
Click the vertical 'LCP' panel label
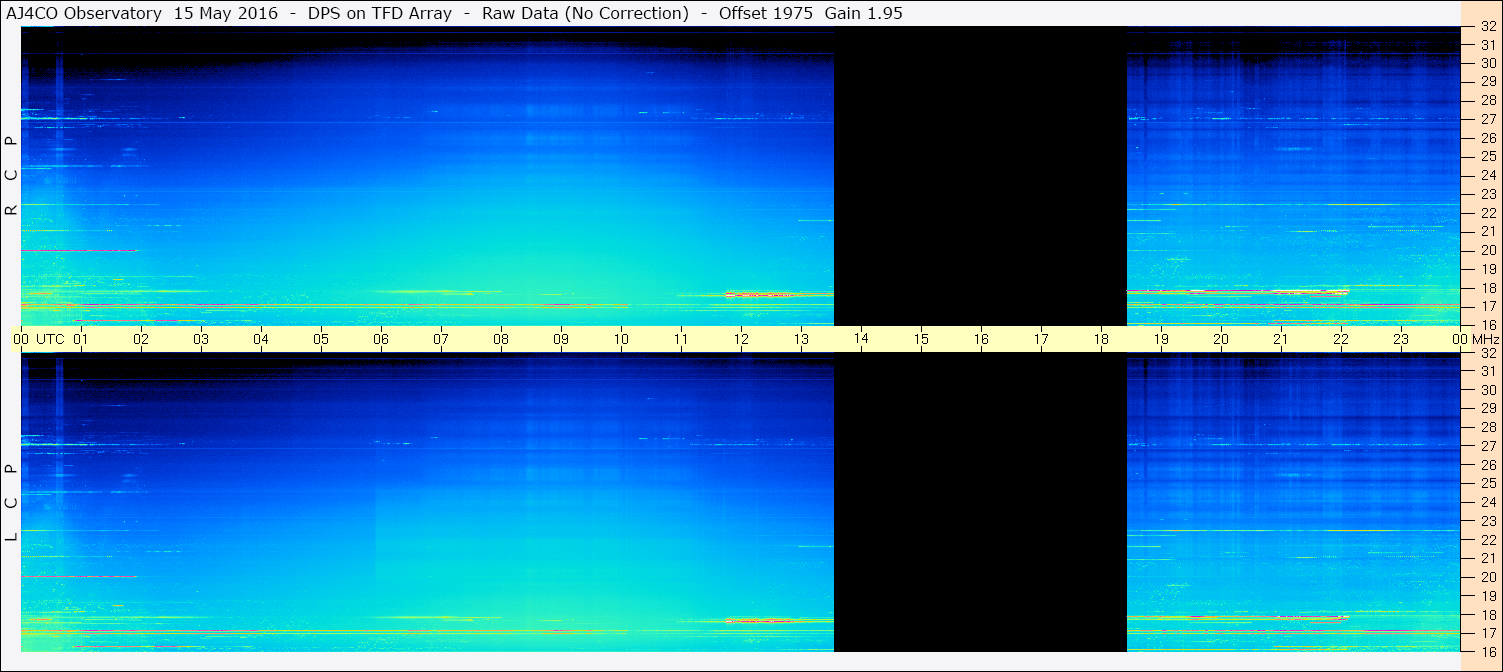(x=11, y=502)
